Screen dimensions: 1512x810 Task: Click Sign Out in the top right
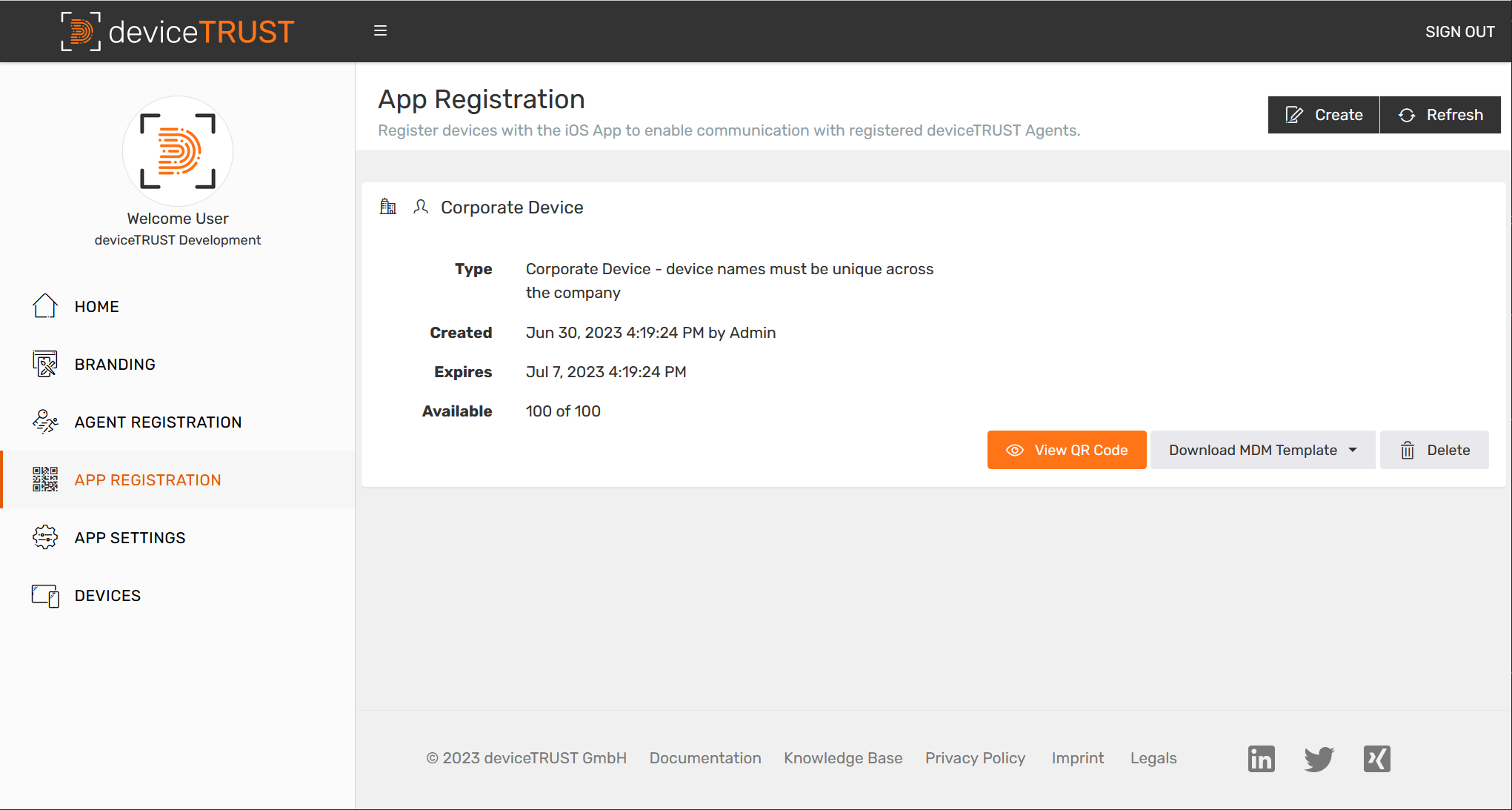[x=1459, y=31]
